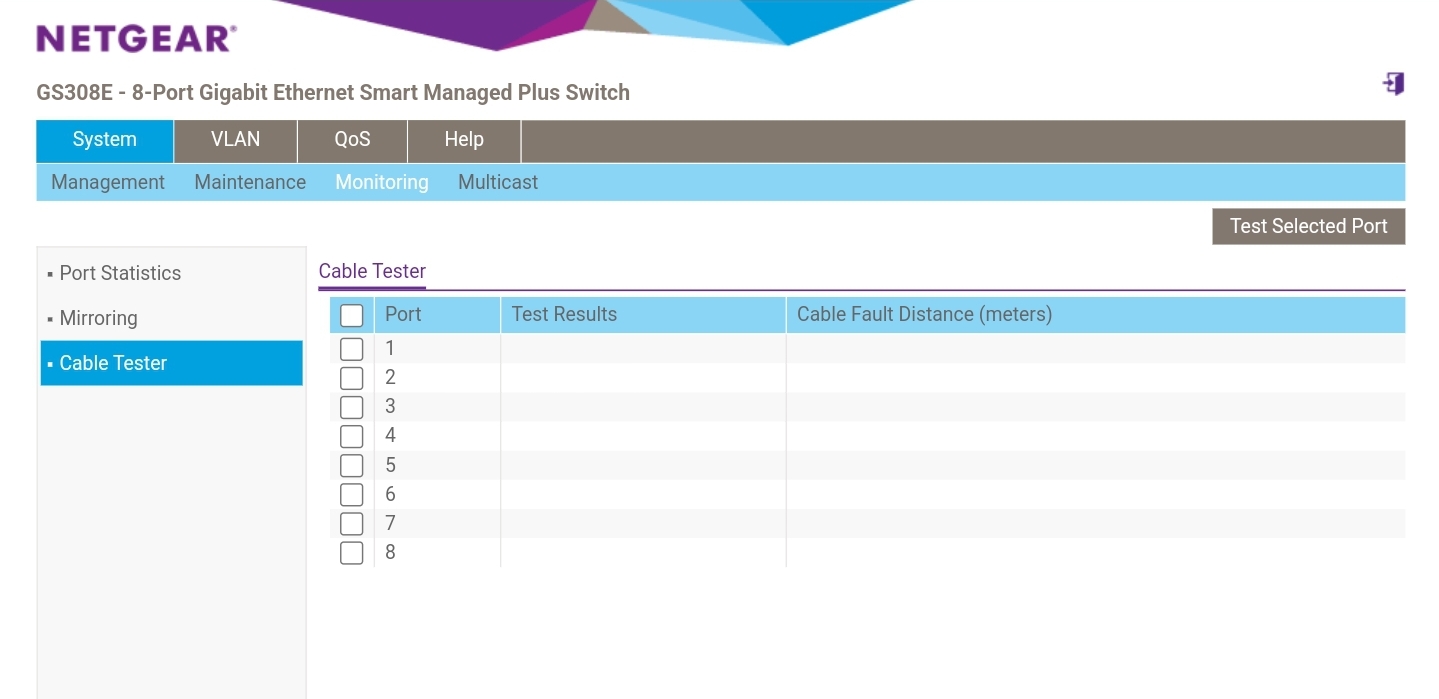Click the NETGEAR logo
This screenshot has width=1439, height=699.
coord(136,39)
